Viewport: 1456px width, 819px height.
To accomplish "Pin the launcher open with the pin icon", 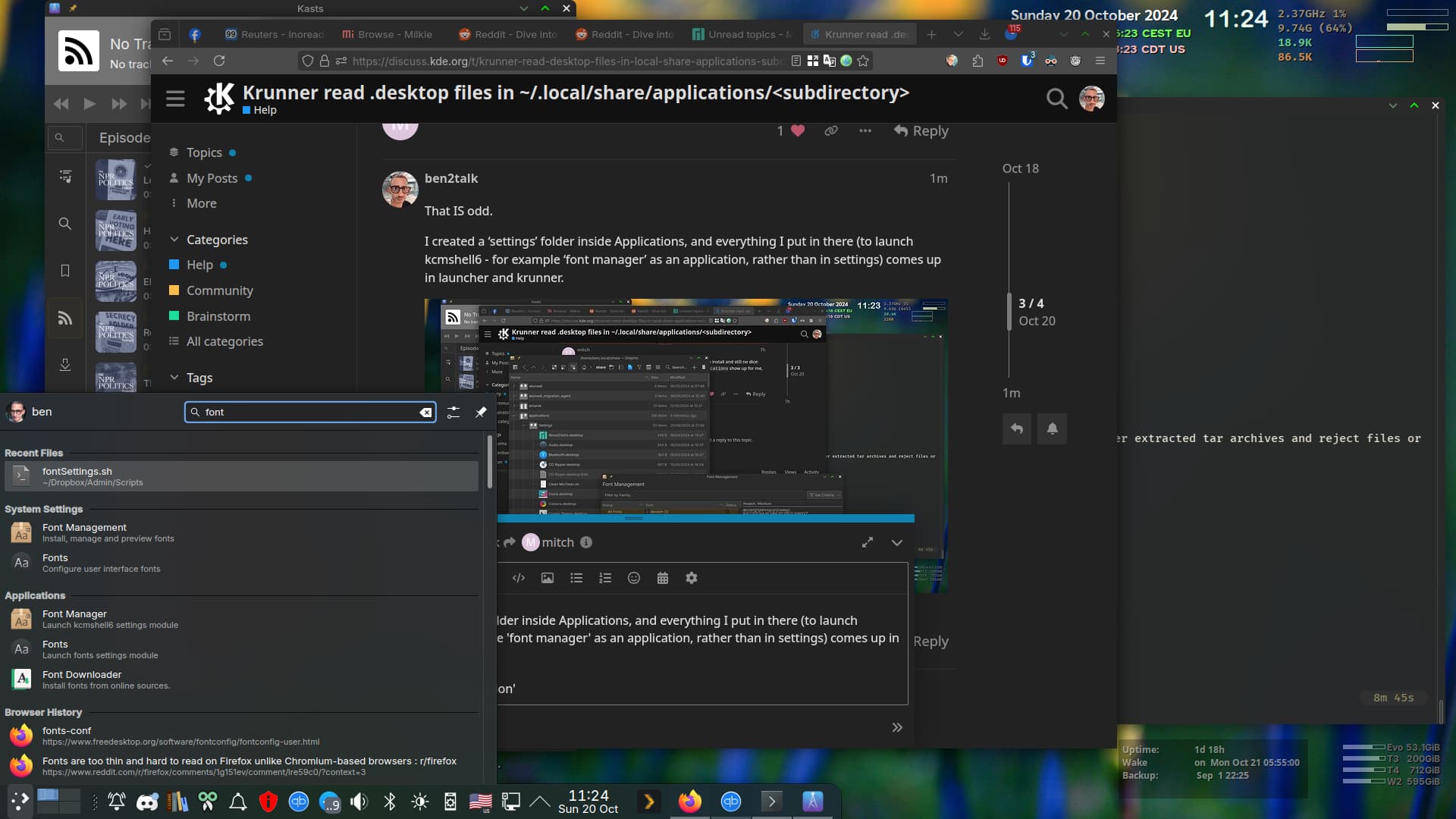I will click(481, 412).
